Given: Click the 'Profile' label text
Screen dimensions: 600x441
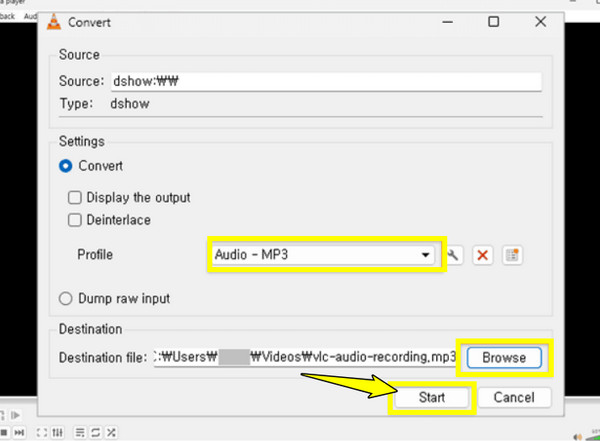Looking at the screenshot, I should click(x=95, y=255).
